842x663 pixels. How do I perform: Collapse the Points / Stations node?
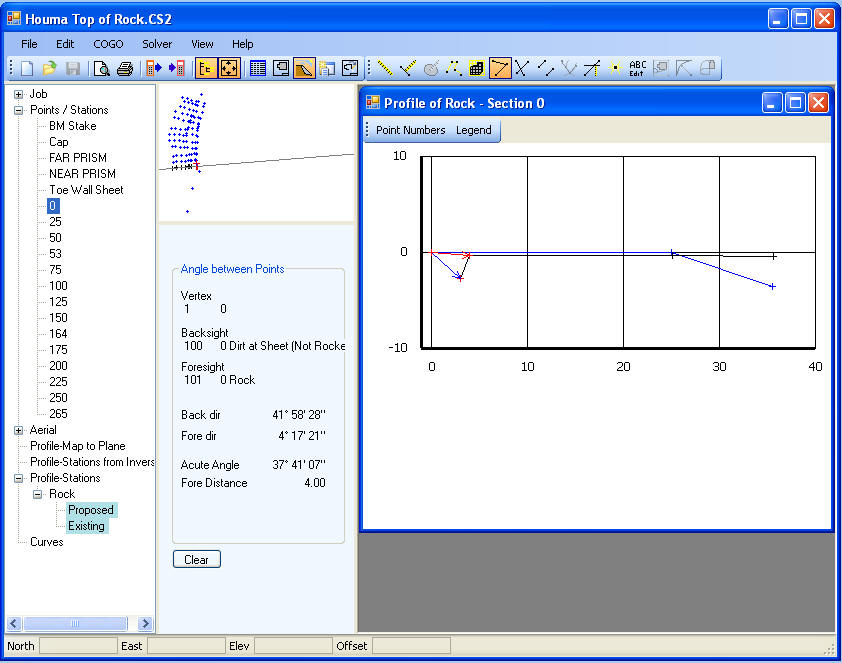(x=18, y=110)
